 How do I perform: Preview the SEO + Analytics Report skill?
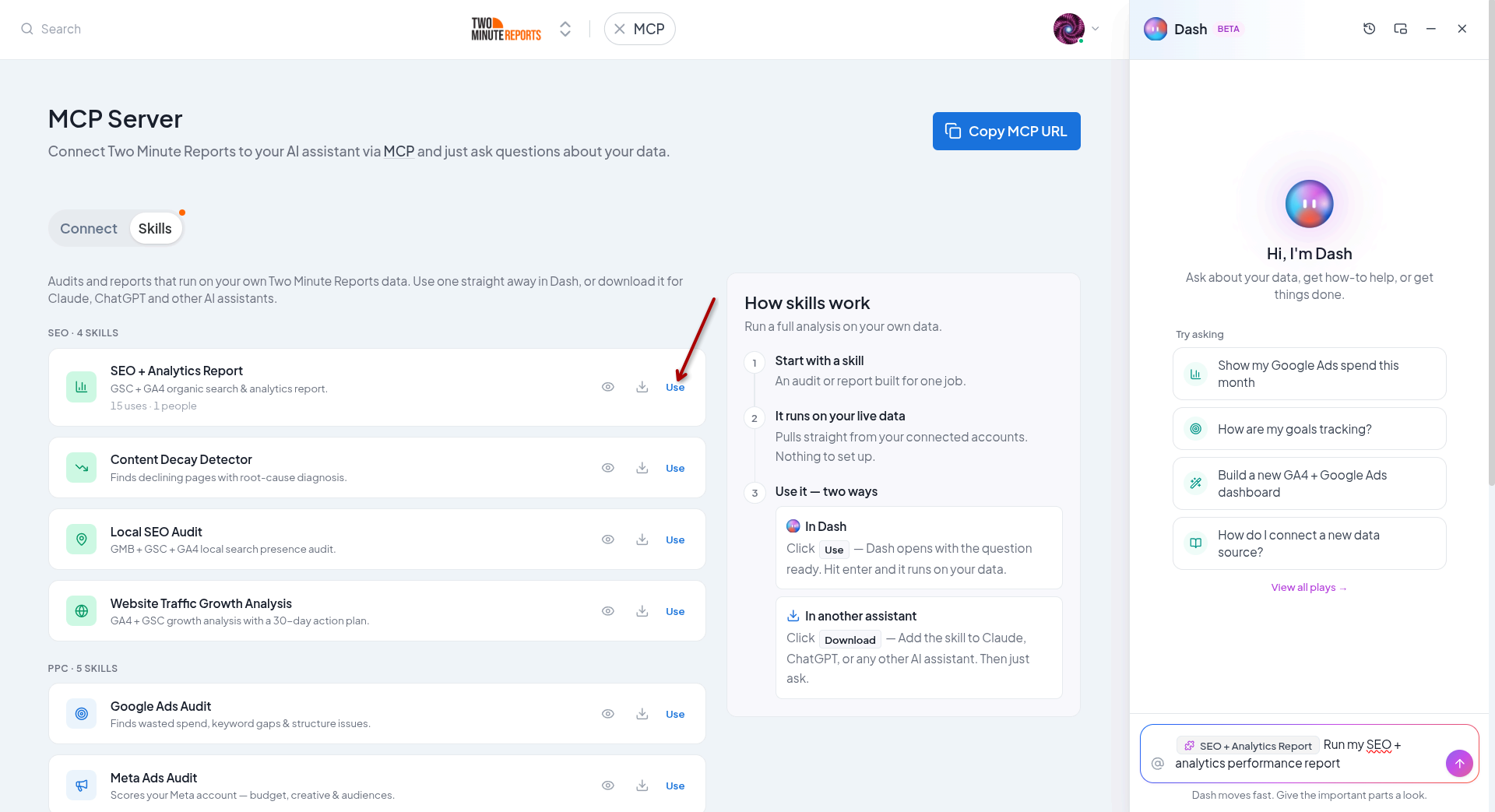(608, 387)
